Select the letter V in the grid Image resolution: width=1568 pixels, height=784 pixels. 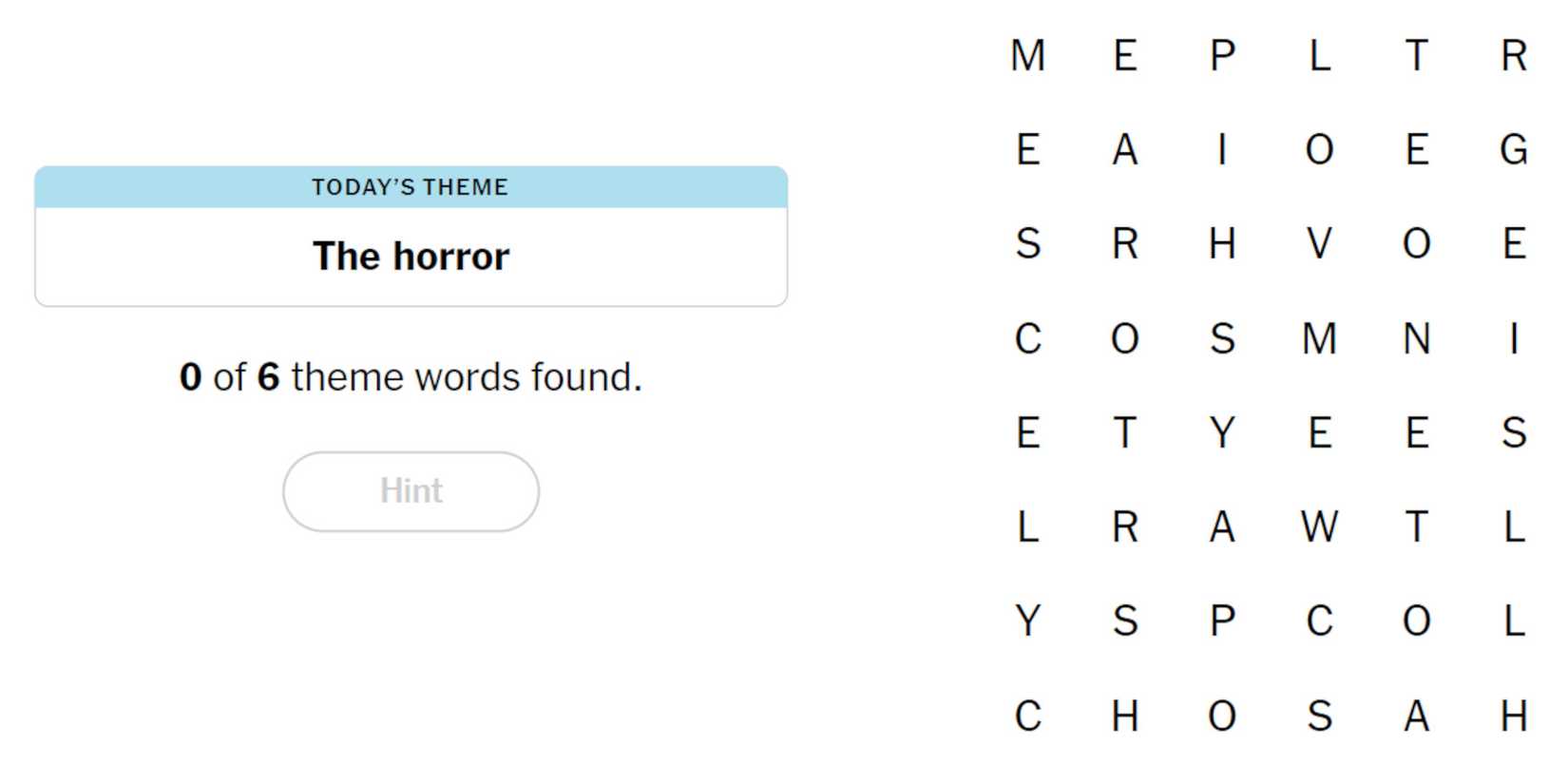point(1319,244)
